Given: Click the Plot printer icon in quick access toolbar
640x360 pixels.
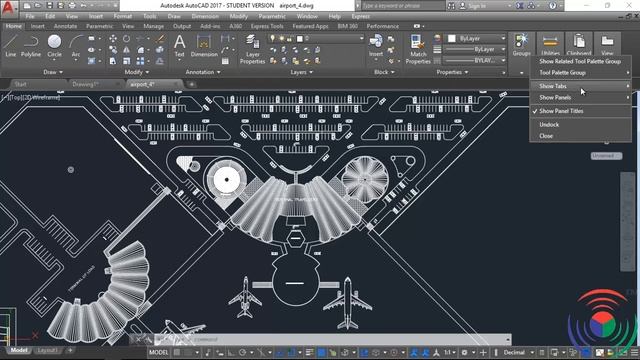Looking at the screenshot, I should click(x=72, y=6).
